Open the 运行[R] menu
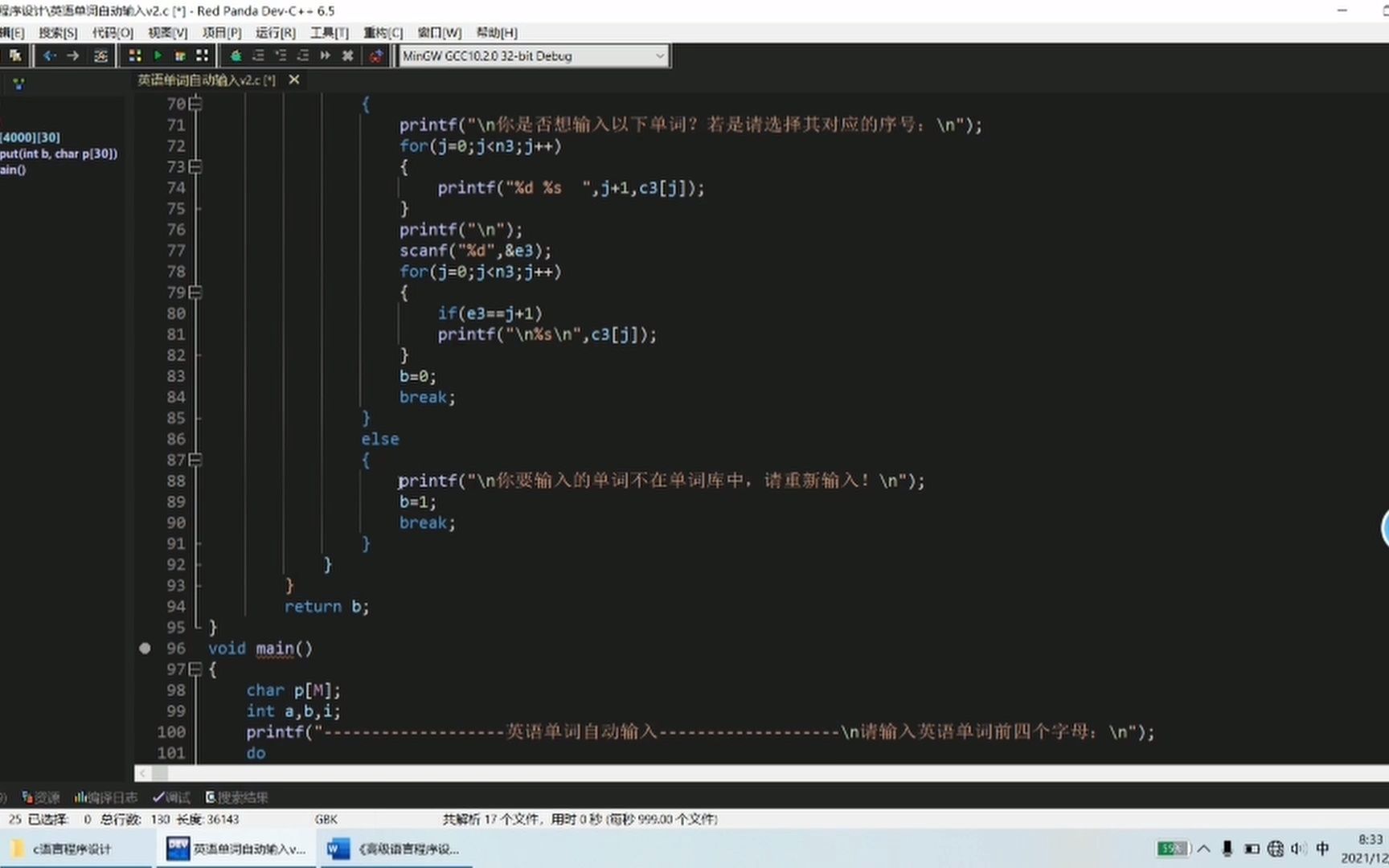Viewport: 1389px width, 868px height. click(276, 32)
